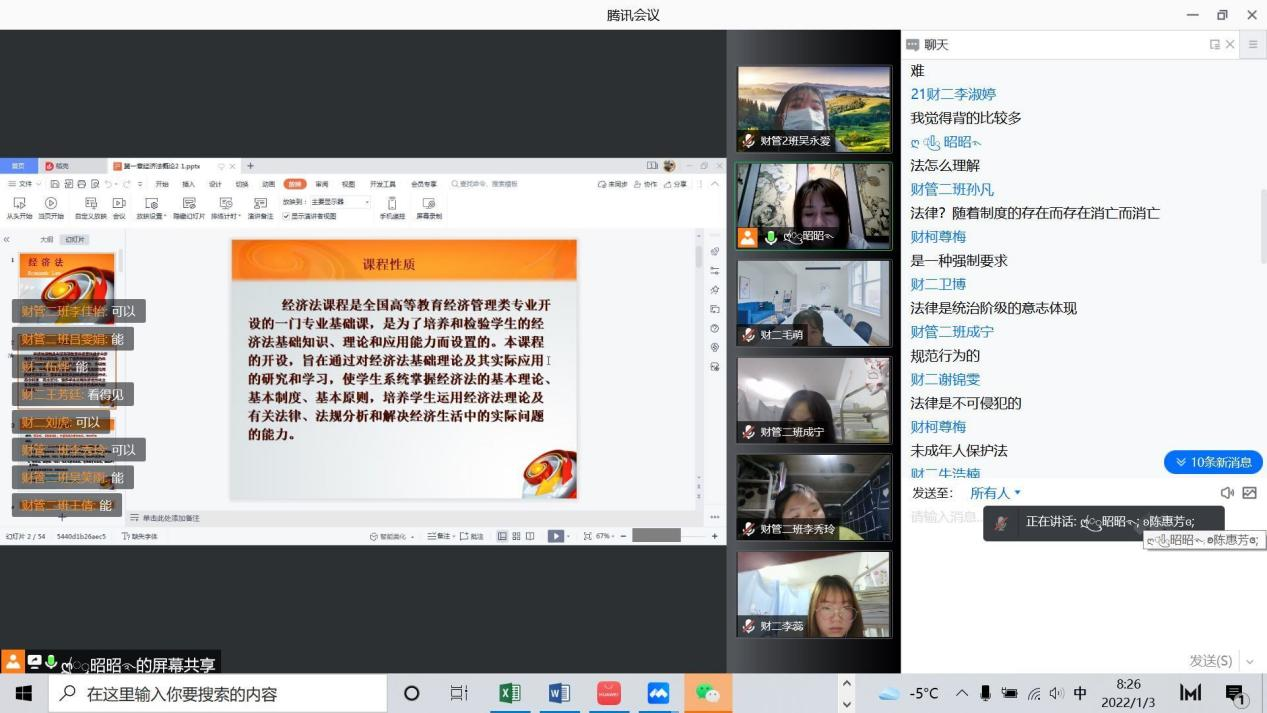Viewport: 1267px width, 713px height.
Task: Open the 审阅 ribbon tab
Action: coord(321,184)
